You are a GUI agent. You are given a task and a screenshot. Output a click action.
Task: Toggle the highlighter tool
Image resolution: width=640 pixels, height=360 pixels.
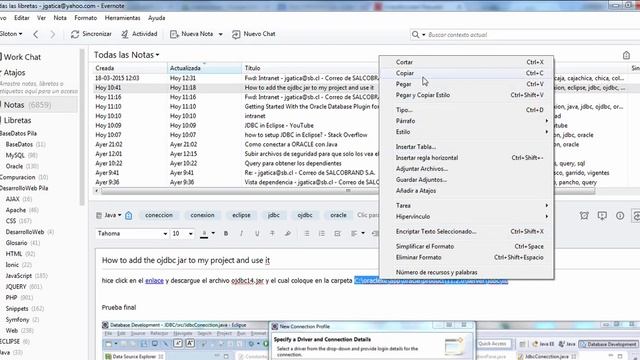[288, 233]
